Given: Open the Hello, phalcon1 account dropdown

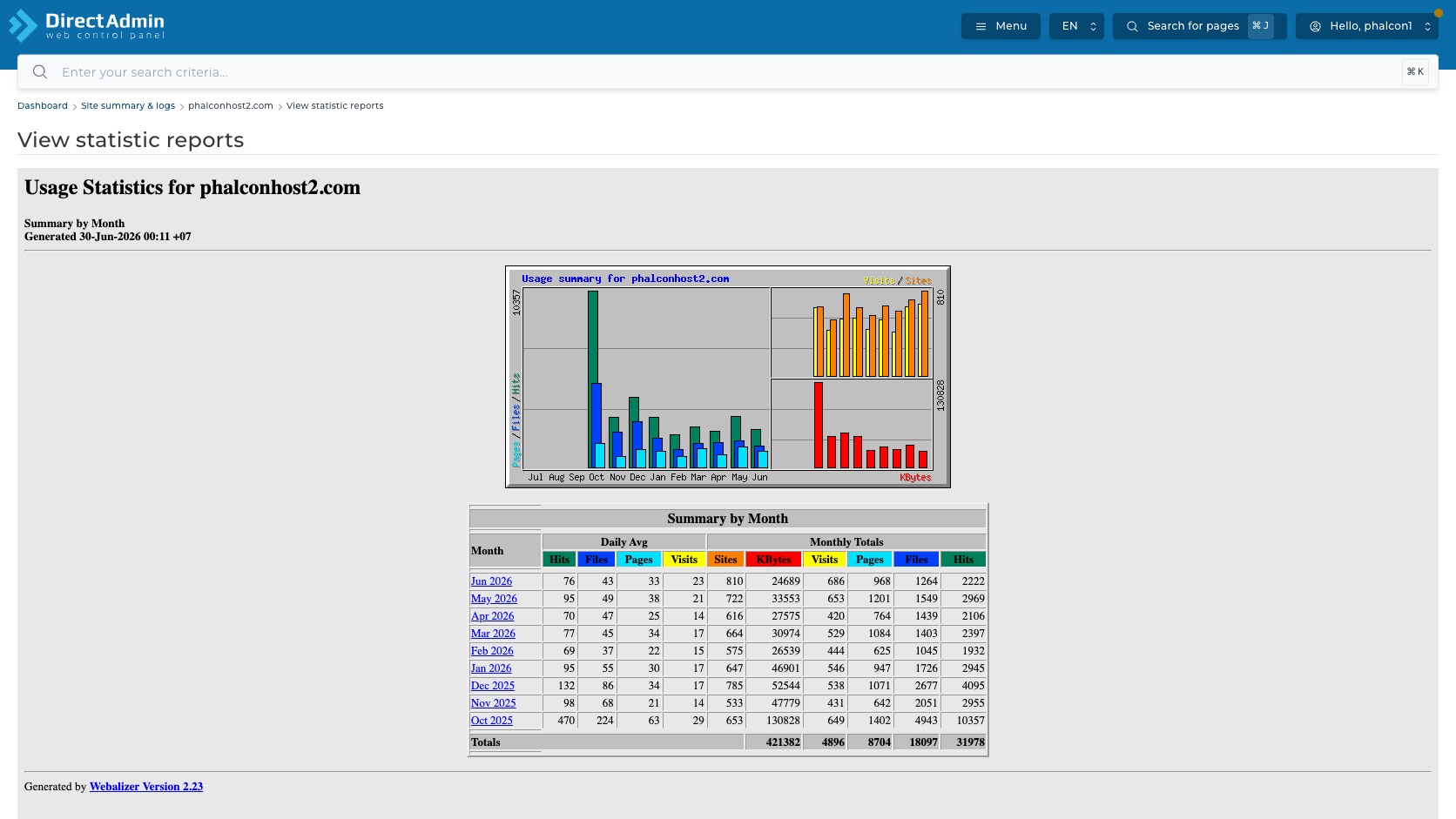Looking at the screenshot, I should pos(1367,26).
